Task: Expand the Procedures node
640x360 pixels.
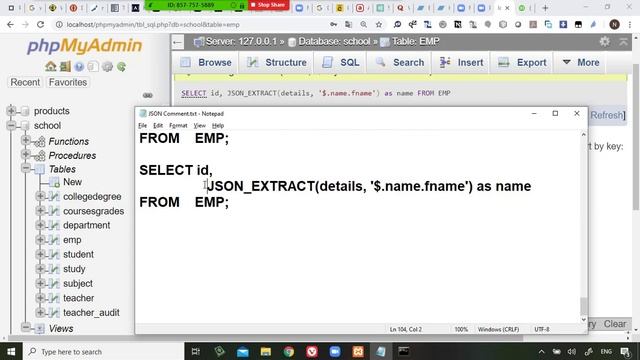Action: tap(26, 154)
